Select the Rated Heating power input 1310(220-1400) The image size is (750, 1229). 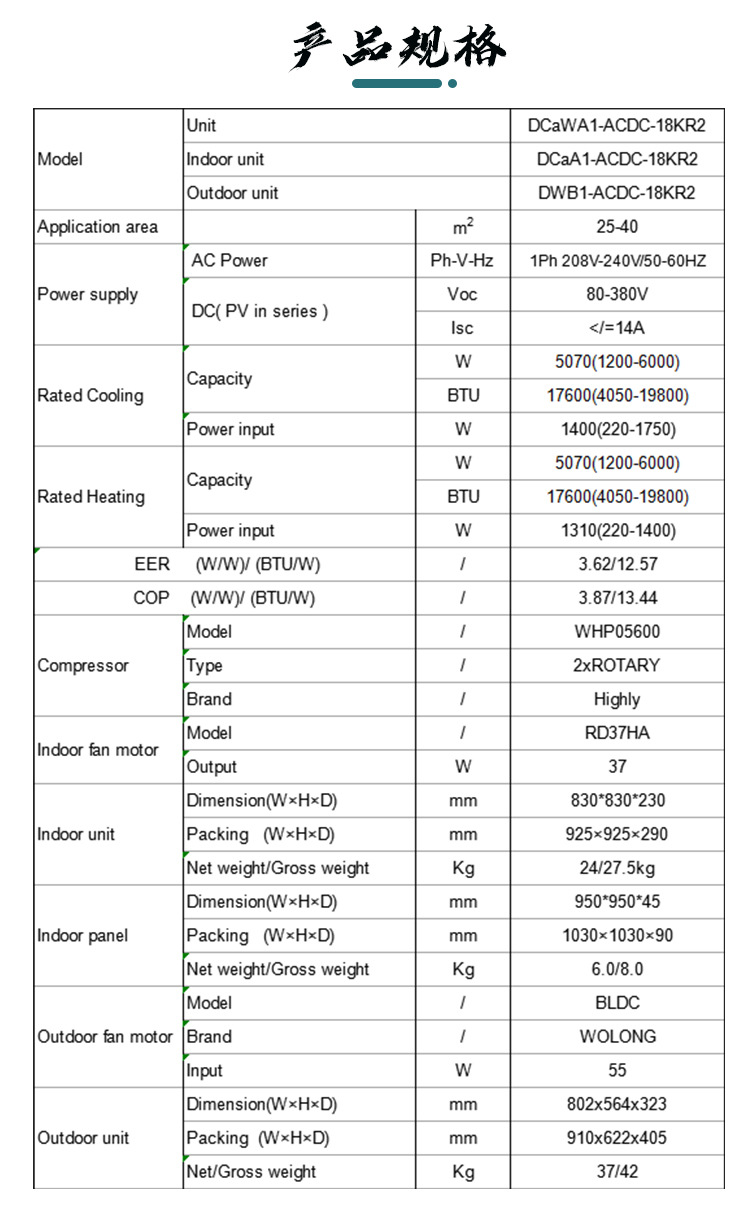[x=617, y=531]
